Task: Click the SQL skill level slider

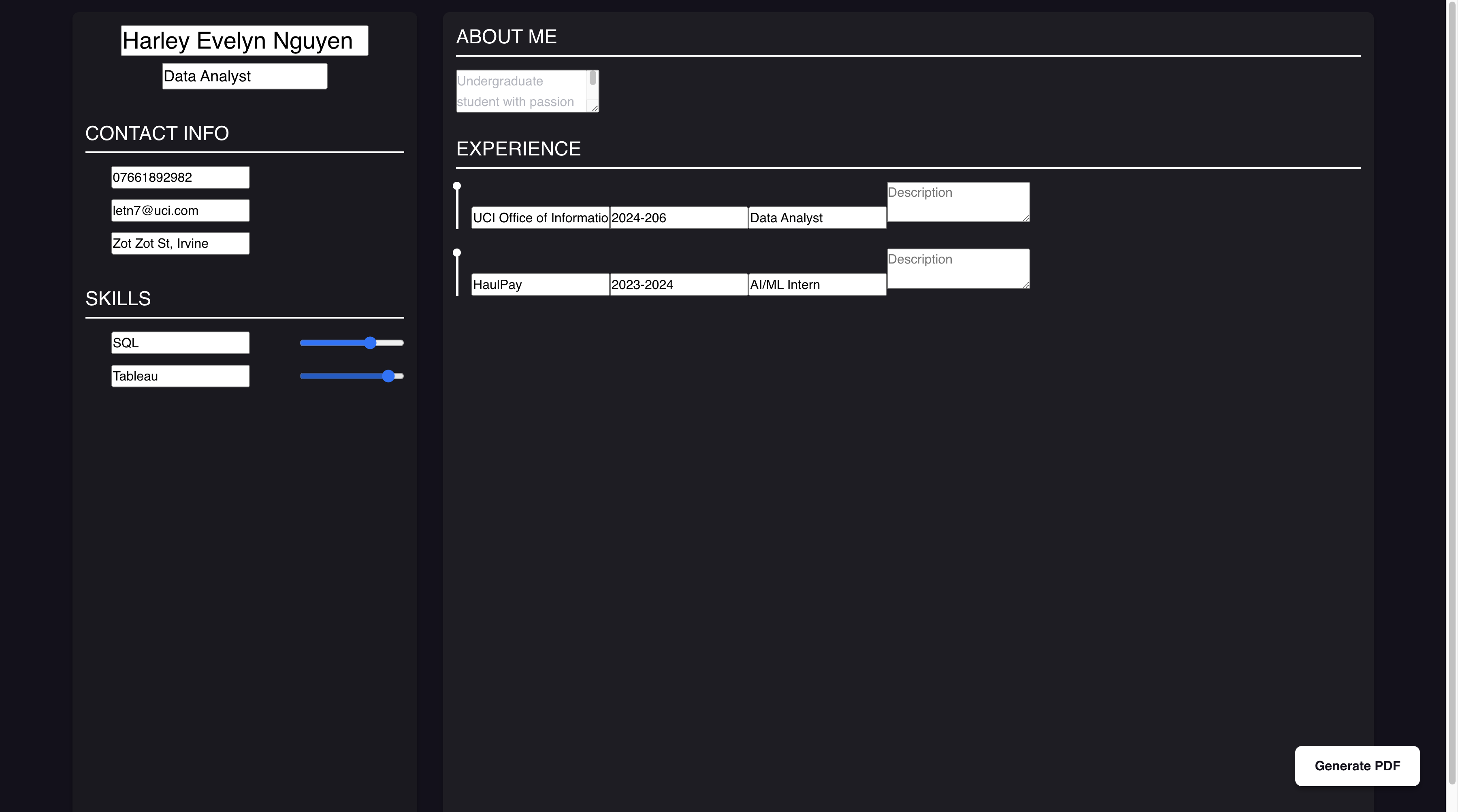Action: click(x=351, y=343)
